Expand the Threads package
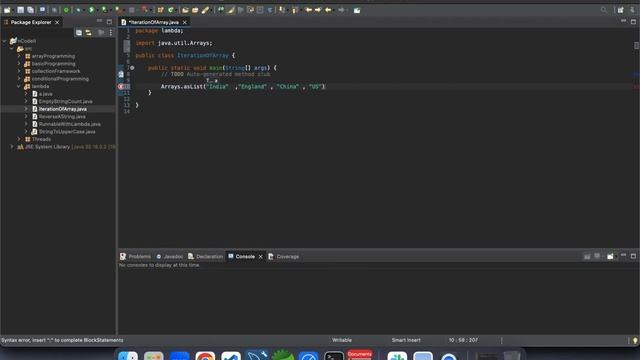Screen dimensions: 640x360 (x=19, y=139)
